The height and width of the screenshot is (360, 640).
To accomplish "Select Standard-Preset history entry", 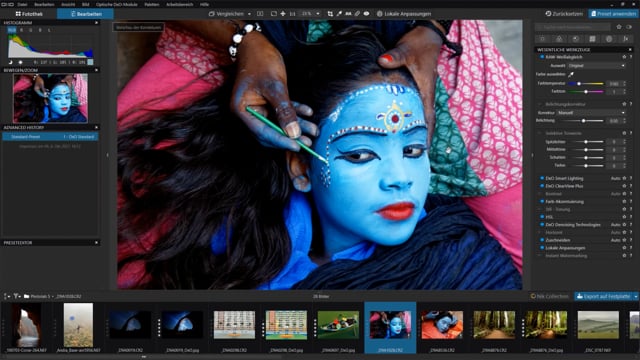I will (x=50, y=137).
